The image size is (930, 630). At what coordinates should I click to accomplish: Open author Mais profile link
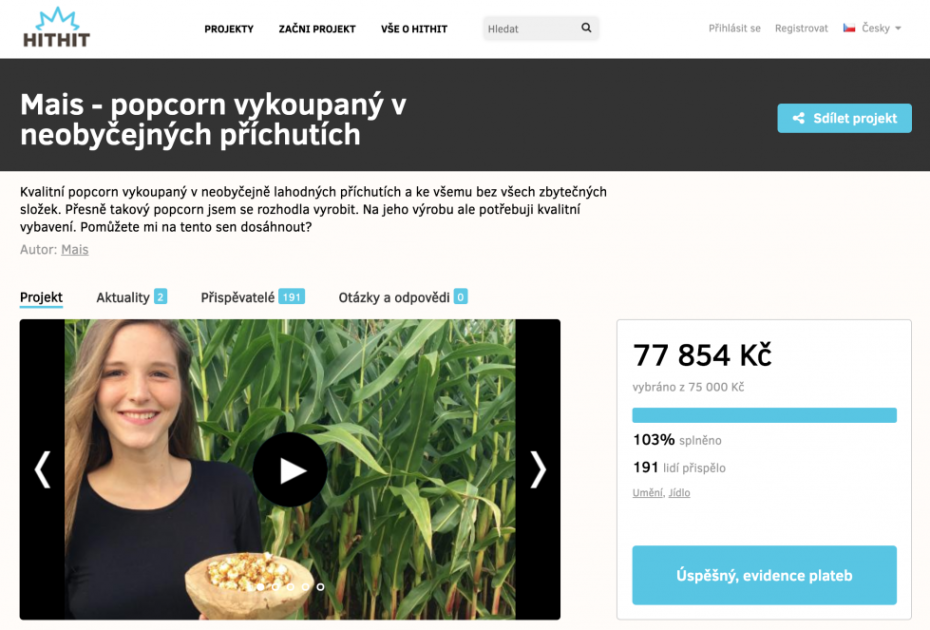tap(75, 250)
